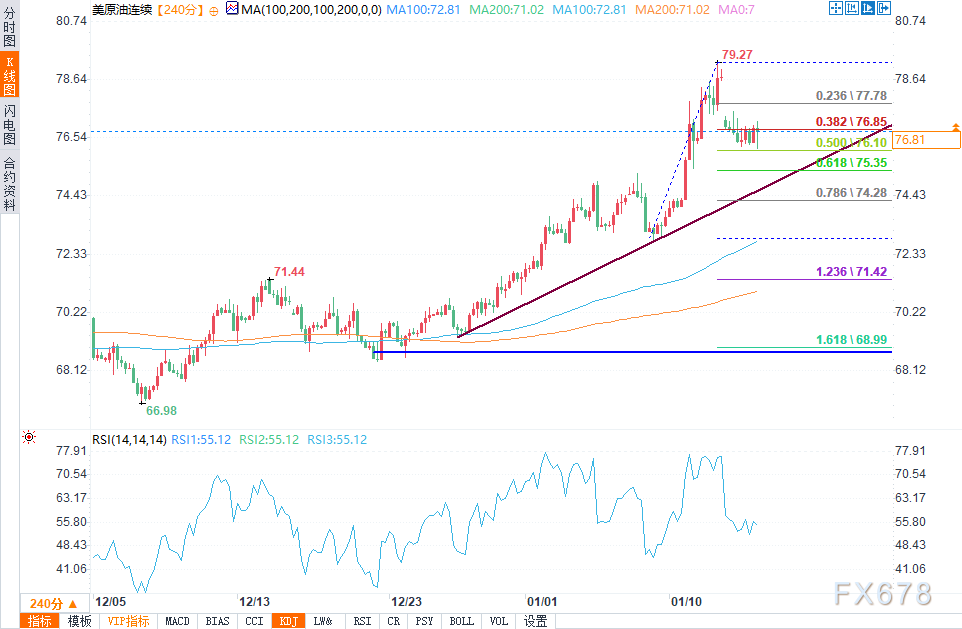The width and height of the screenshot is (962, 629).
Task: Switch to the 模板 bottom tab
Action: (x=80, y=621)
